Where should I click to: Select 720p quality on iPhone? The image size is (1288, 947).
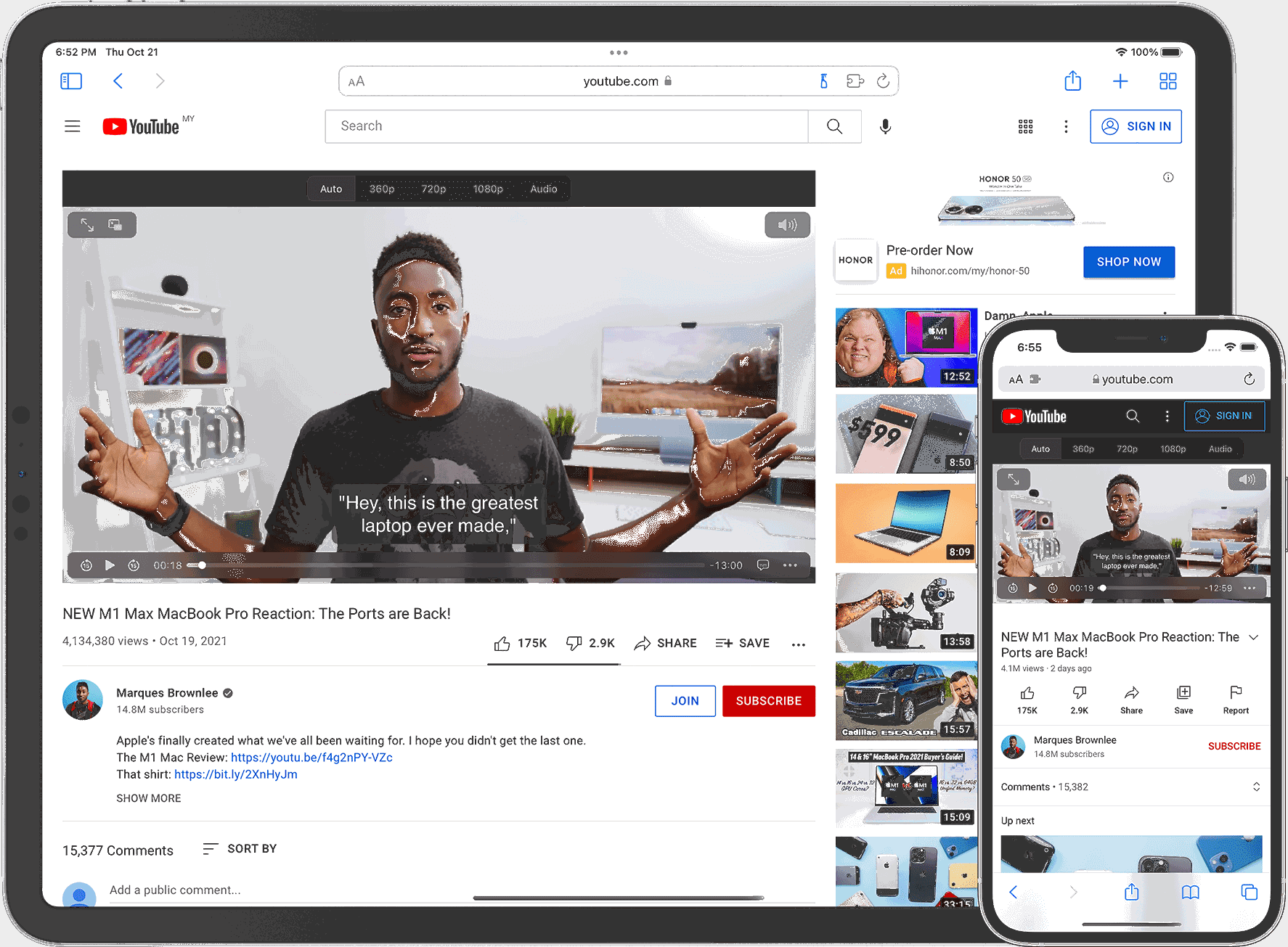(x=1127, y=449)
